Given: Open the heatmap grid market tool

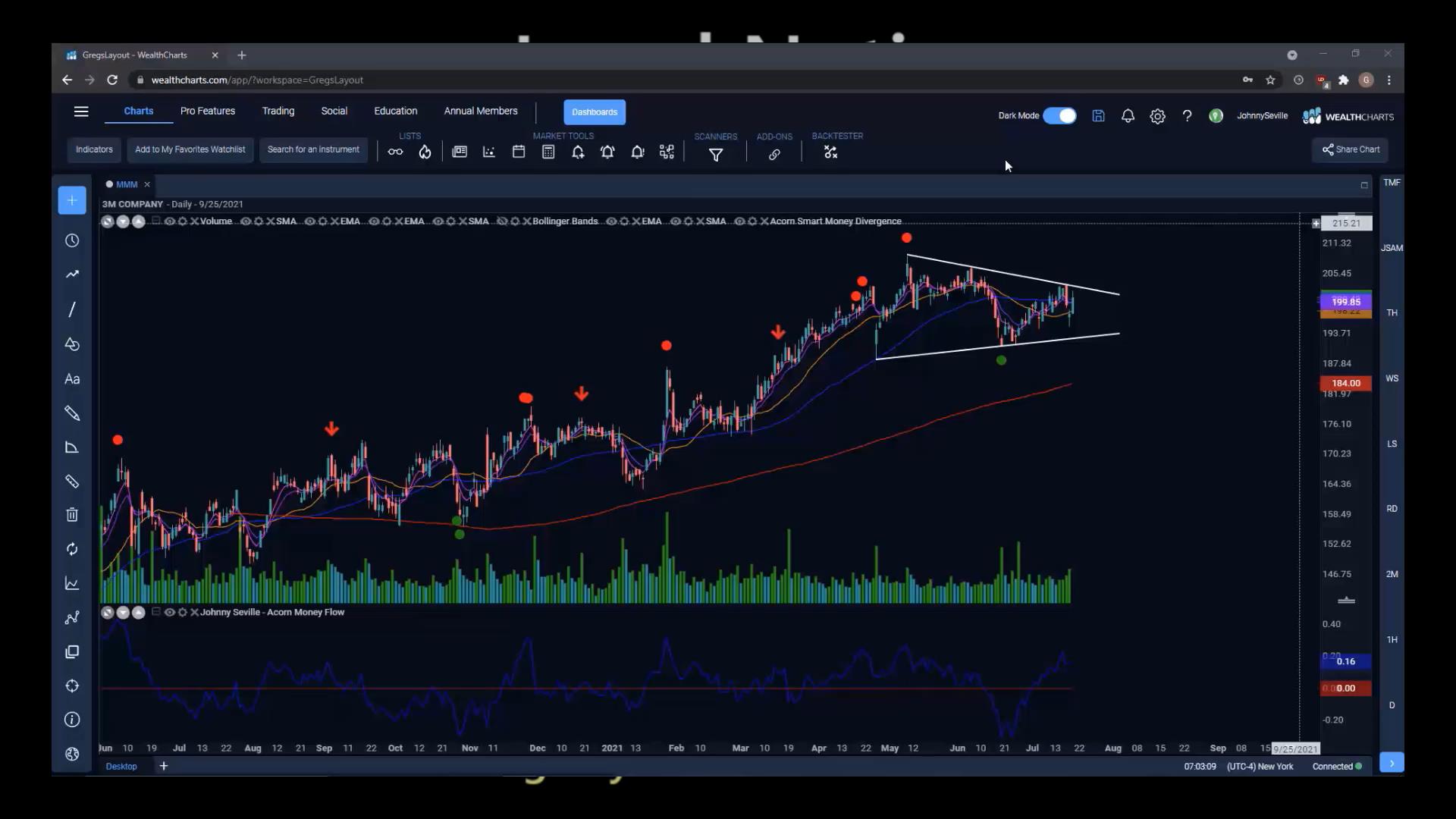Looking at the screenshot, I should 667,152.
